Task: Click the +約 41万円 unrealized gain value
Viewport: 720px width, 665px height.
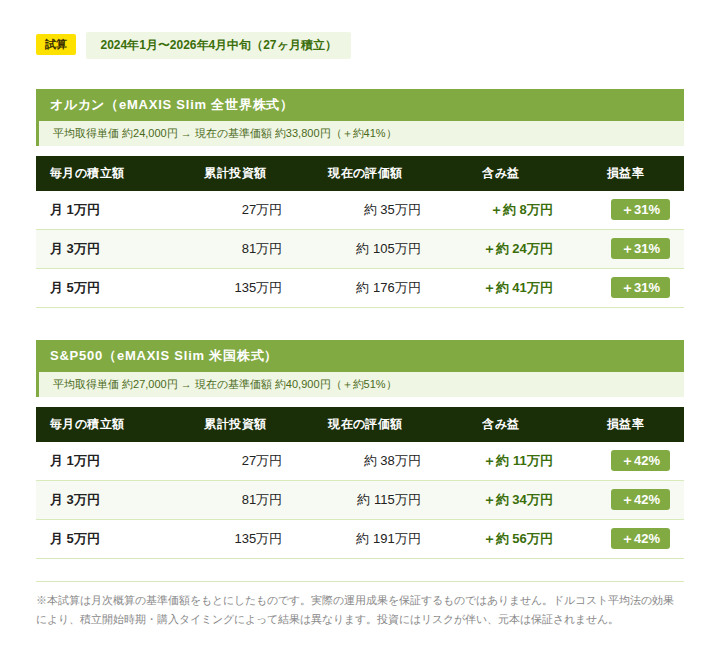Action: pyautogui.click(x=518, y=288)
